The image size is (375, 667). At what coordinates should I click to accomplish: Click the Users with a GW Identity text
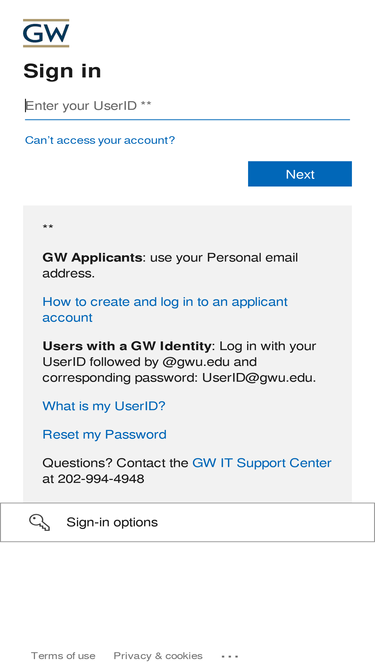(x=126, y=346)
